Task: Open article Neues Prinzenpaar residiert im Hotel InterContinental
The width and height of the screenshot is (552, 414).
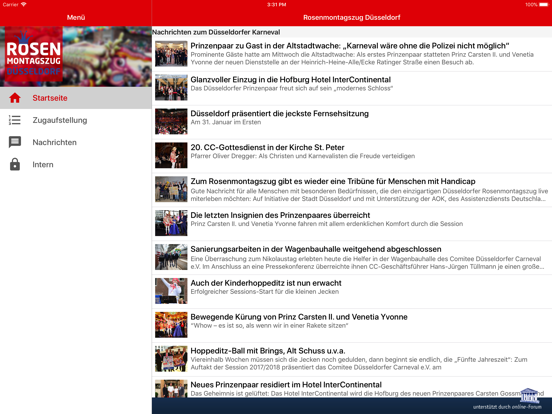Action: tap(352, 387)
